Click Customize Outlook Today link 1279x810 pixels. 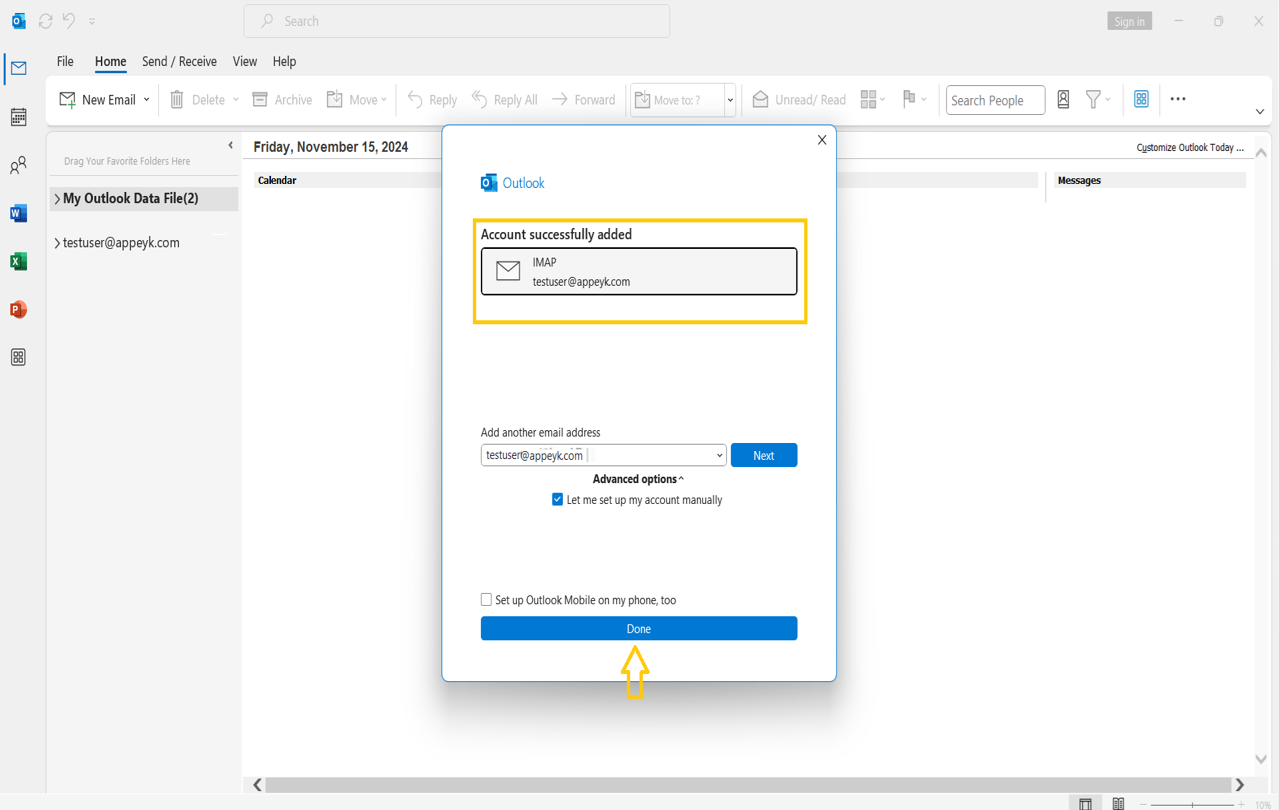[x=1190, y=148]
